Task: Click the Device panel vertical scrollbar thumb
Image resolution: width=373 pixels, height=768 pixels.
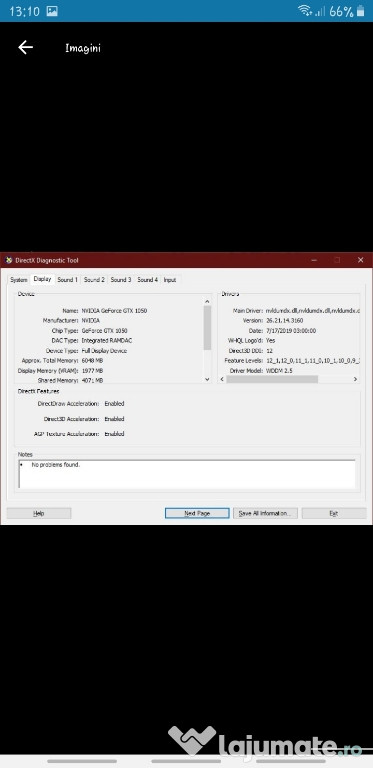Action: click(207, 328)
